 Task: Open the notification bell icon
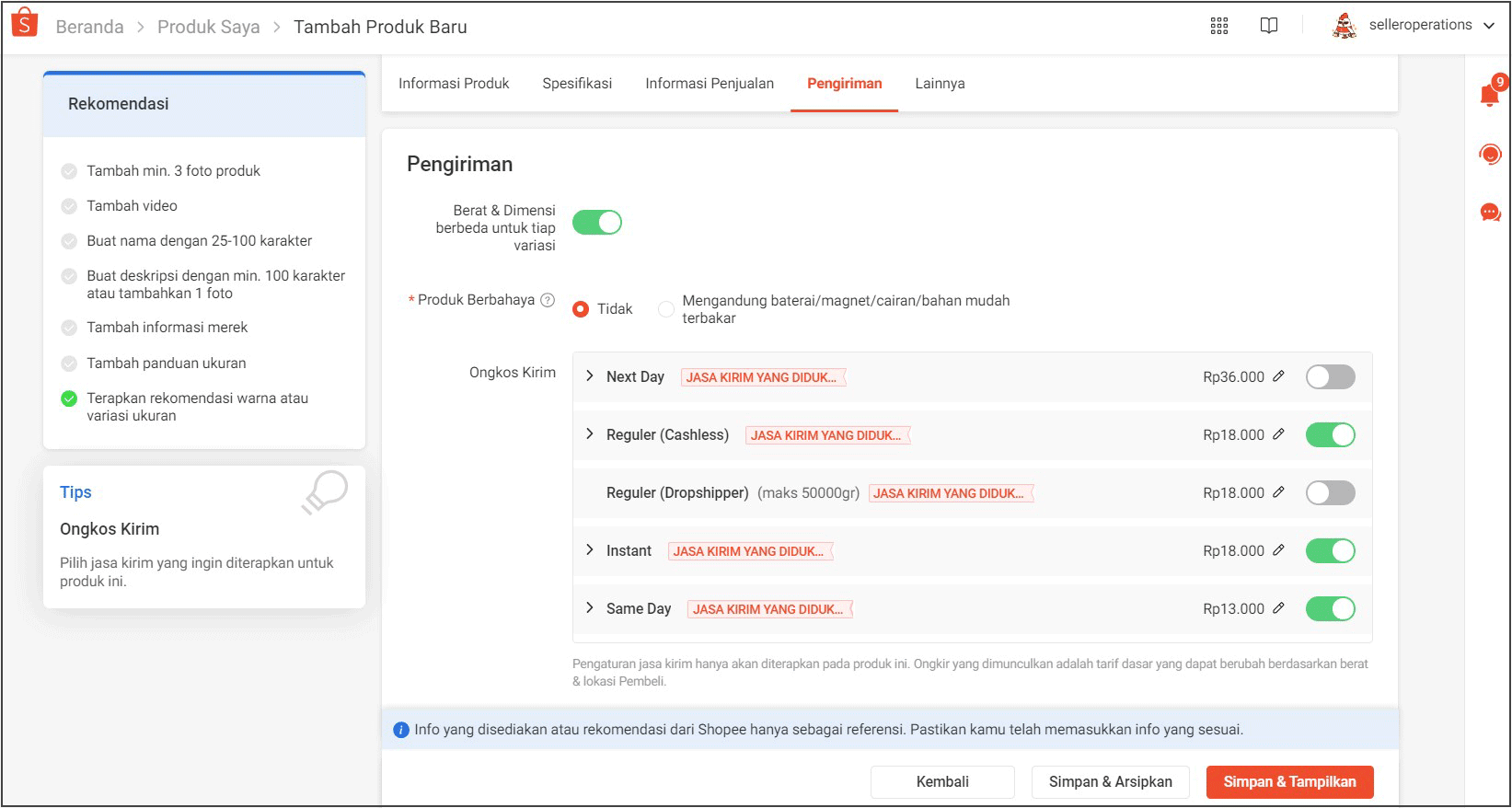tap(1491, 93)
